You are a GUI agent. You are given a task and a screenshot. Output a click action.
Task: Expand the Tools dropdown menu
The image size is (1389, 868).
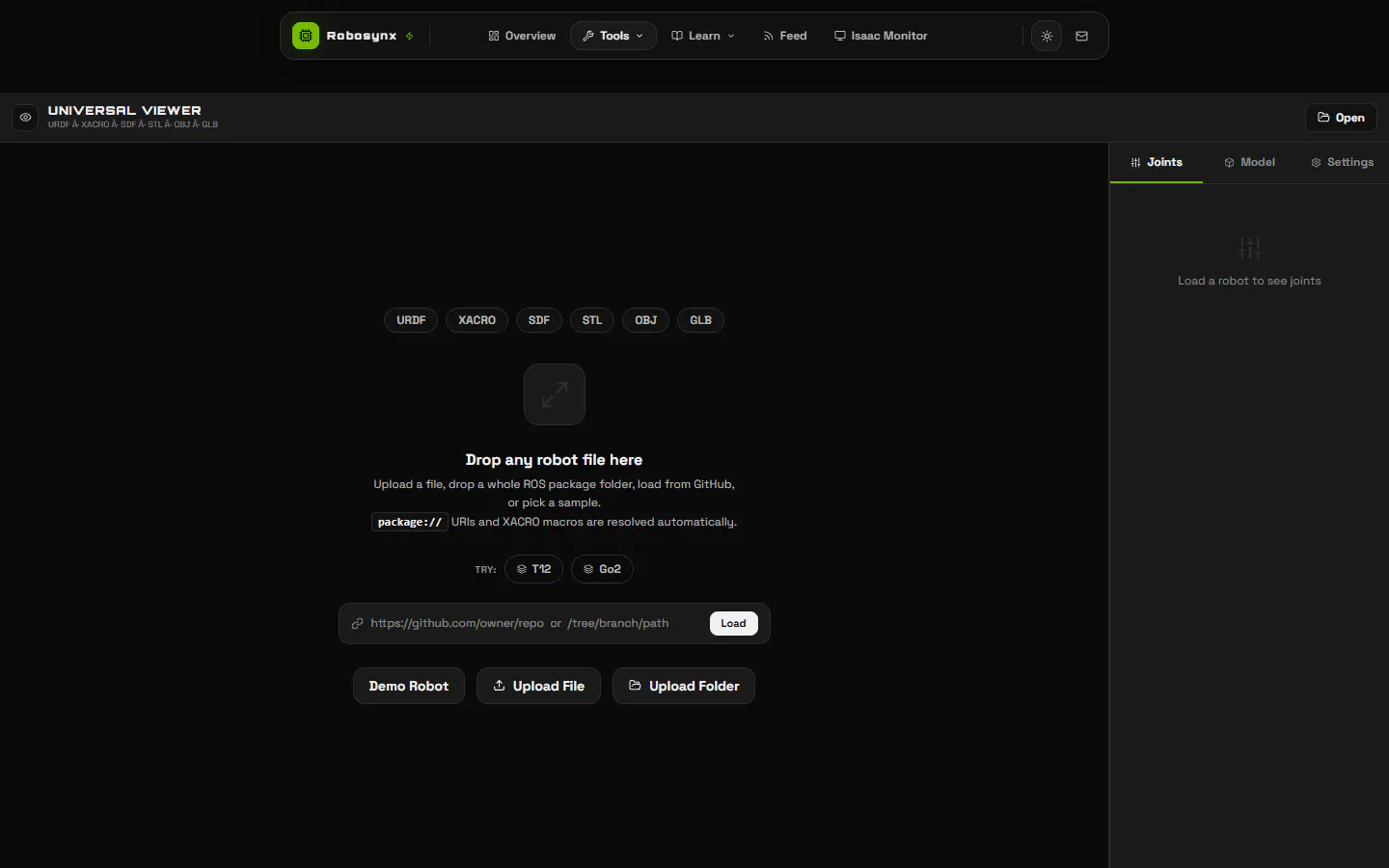tap(613, 36)
